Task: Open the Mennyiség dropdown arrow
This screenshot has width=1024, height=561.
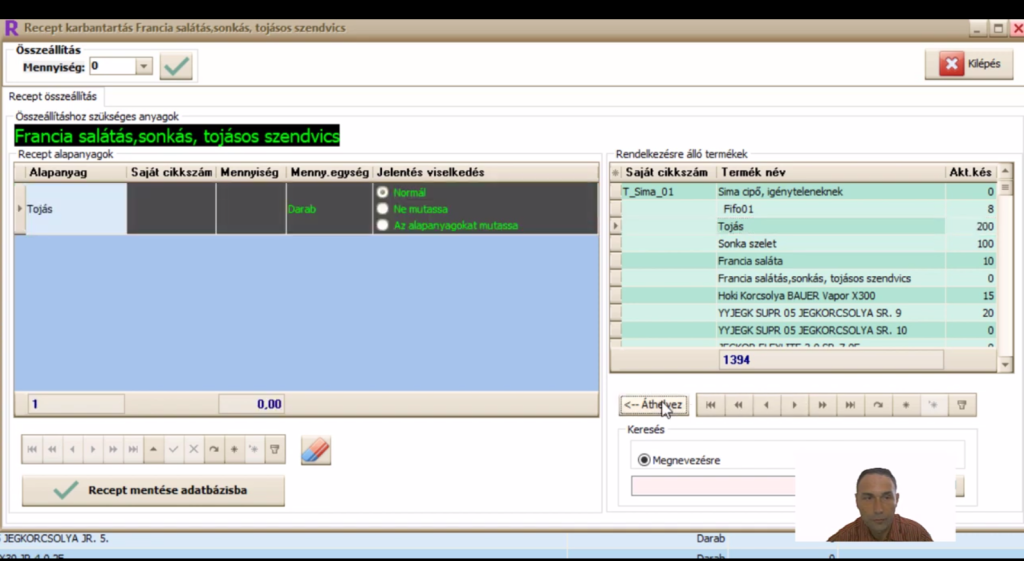Action: click(x=144, y=67)
